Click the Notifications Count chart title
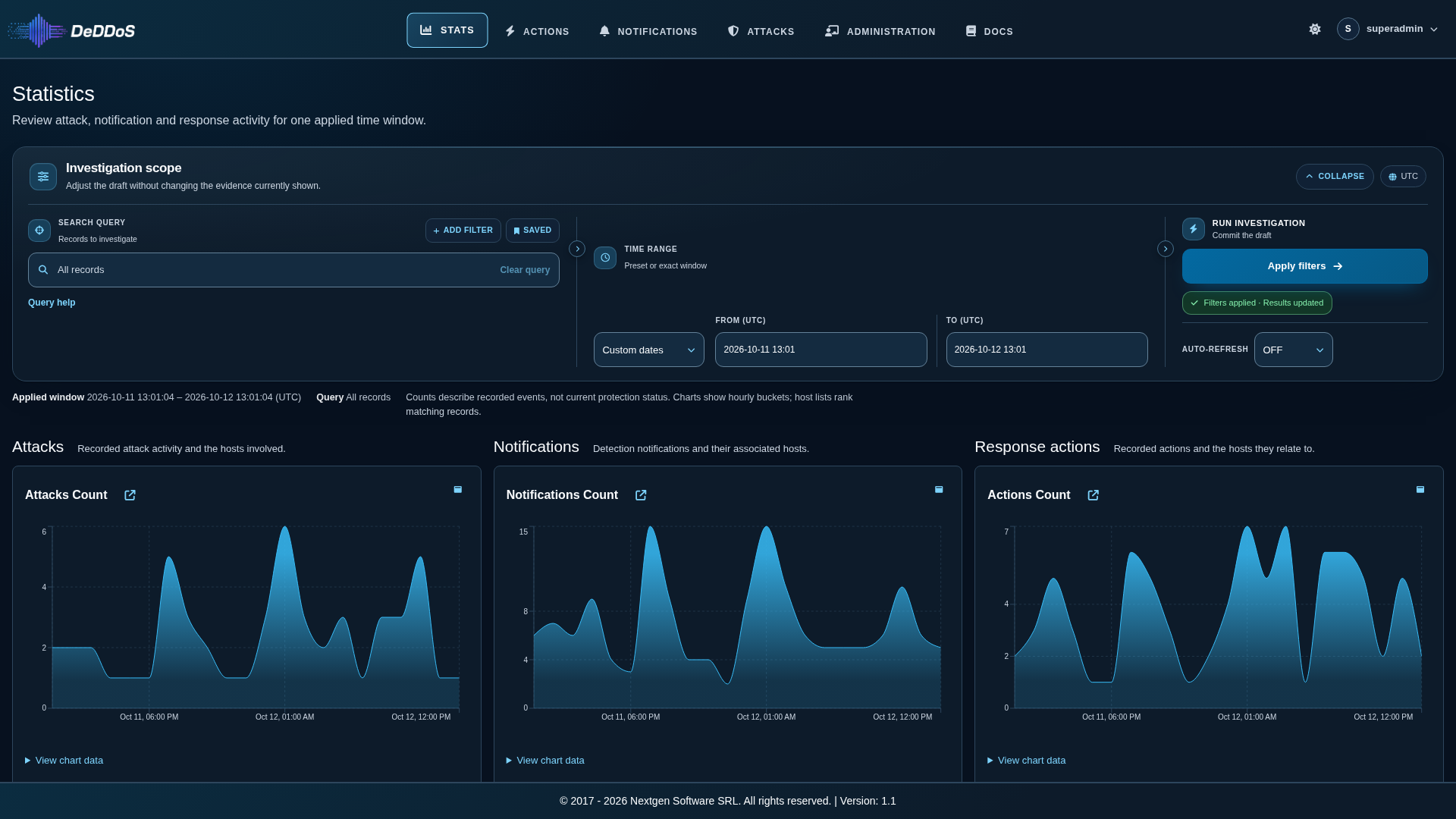 (x=562, y=495)
